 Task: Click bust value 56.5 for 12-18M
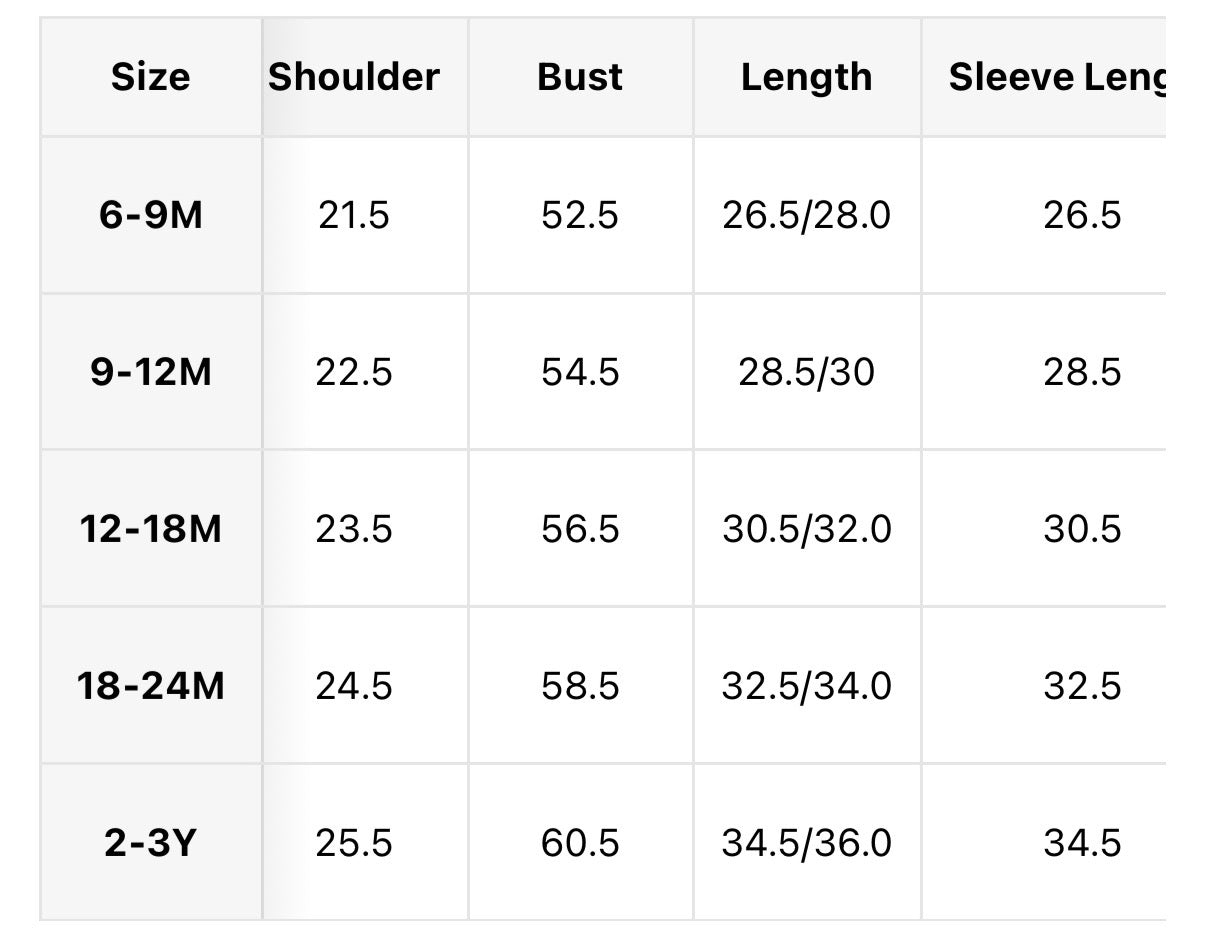(x=580, y=529)
